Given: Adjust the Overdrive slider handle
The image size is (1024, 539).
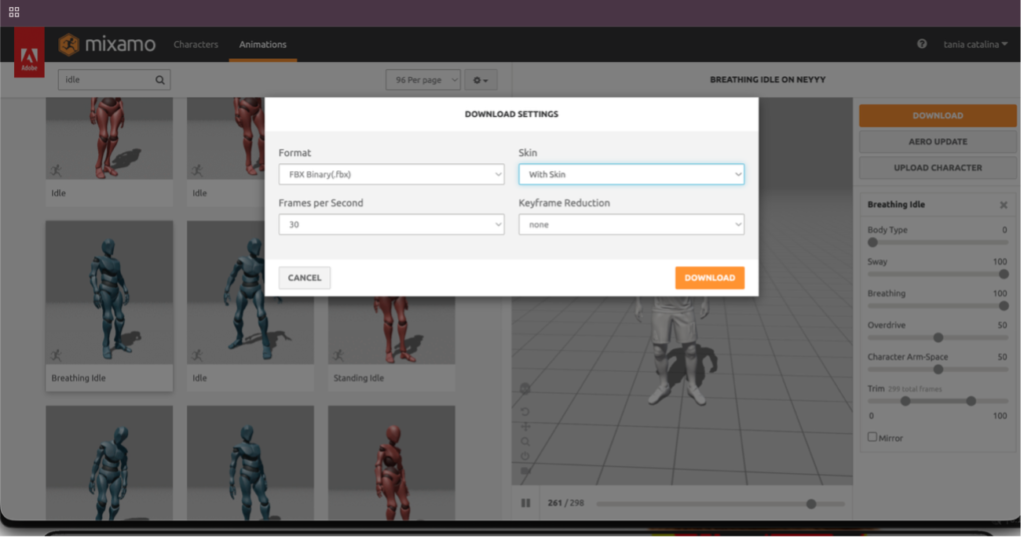Looking at the screenshot, I should [x=938, y=338].
